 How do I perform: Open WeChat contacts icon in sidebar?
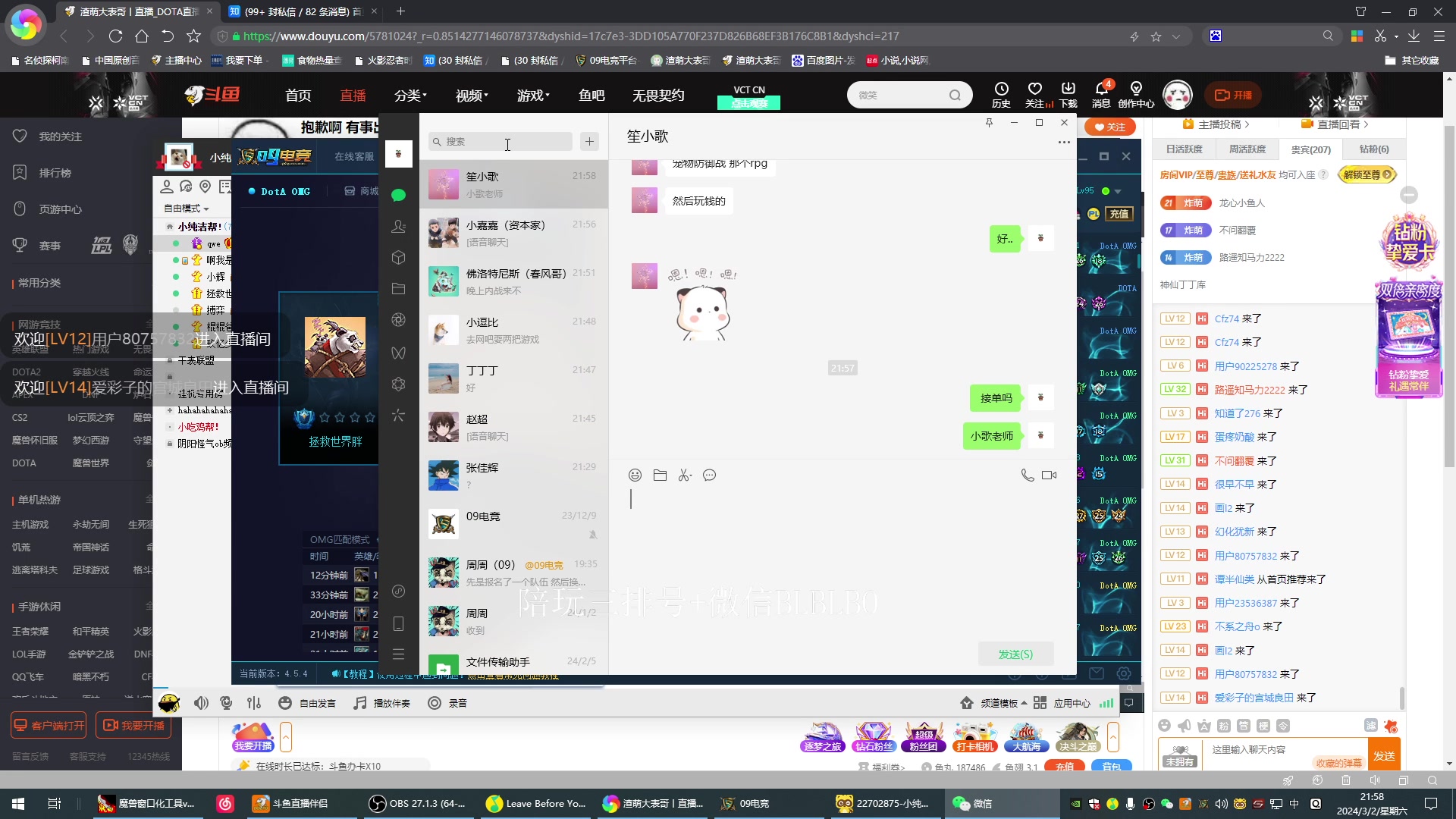[398, 226]
